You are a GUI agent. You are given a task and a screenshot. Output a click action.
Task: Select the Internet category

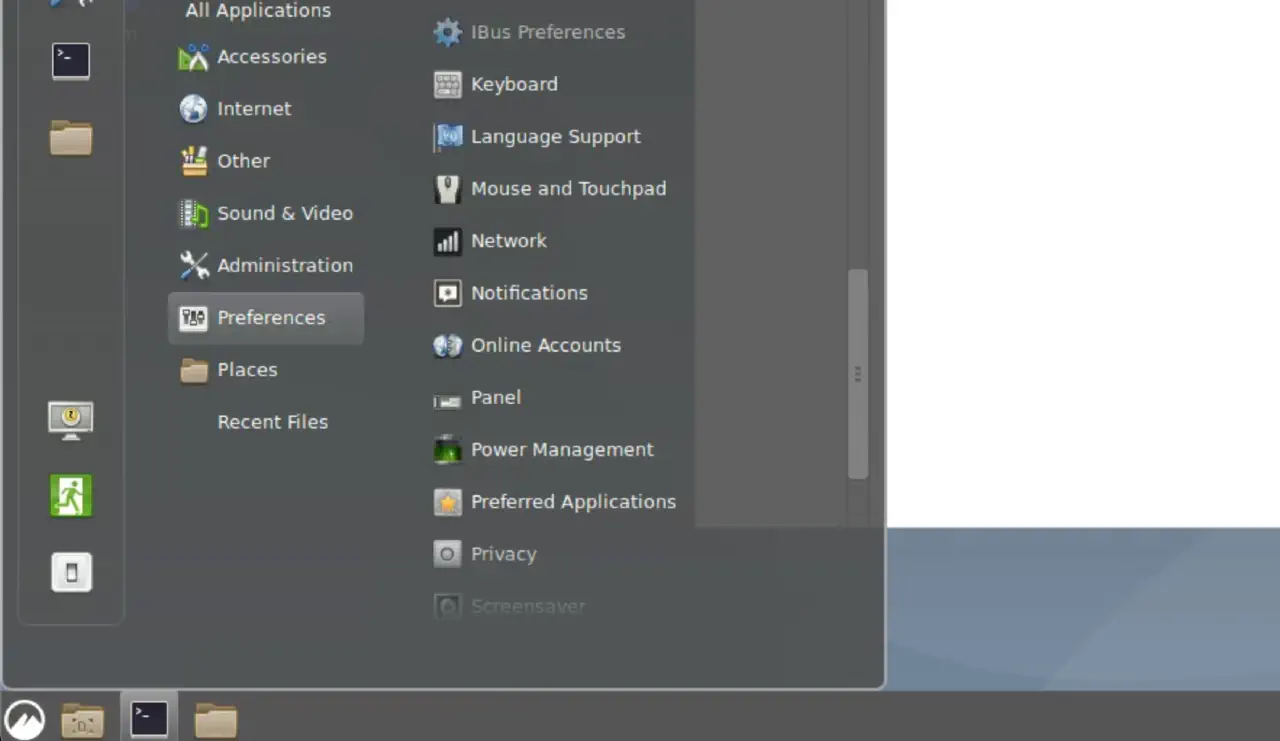coord(254,109)
